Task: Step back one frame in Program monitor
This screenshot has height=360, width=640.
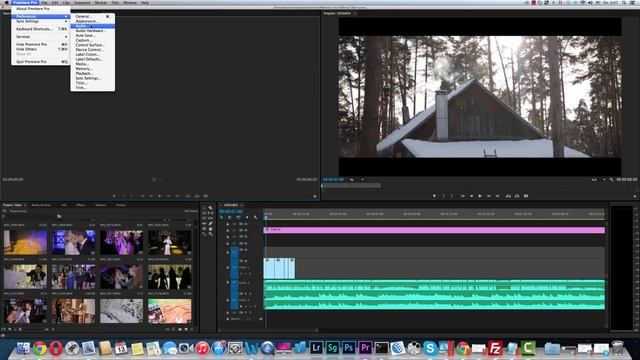Action: coord(471,196)
